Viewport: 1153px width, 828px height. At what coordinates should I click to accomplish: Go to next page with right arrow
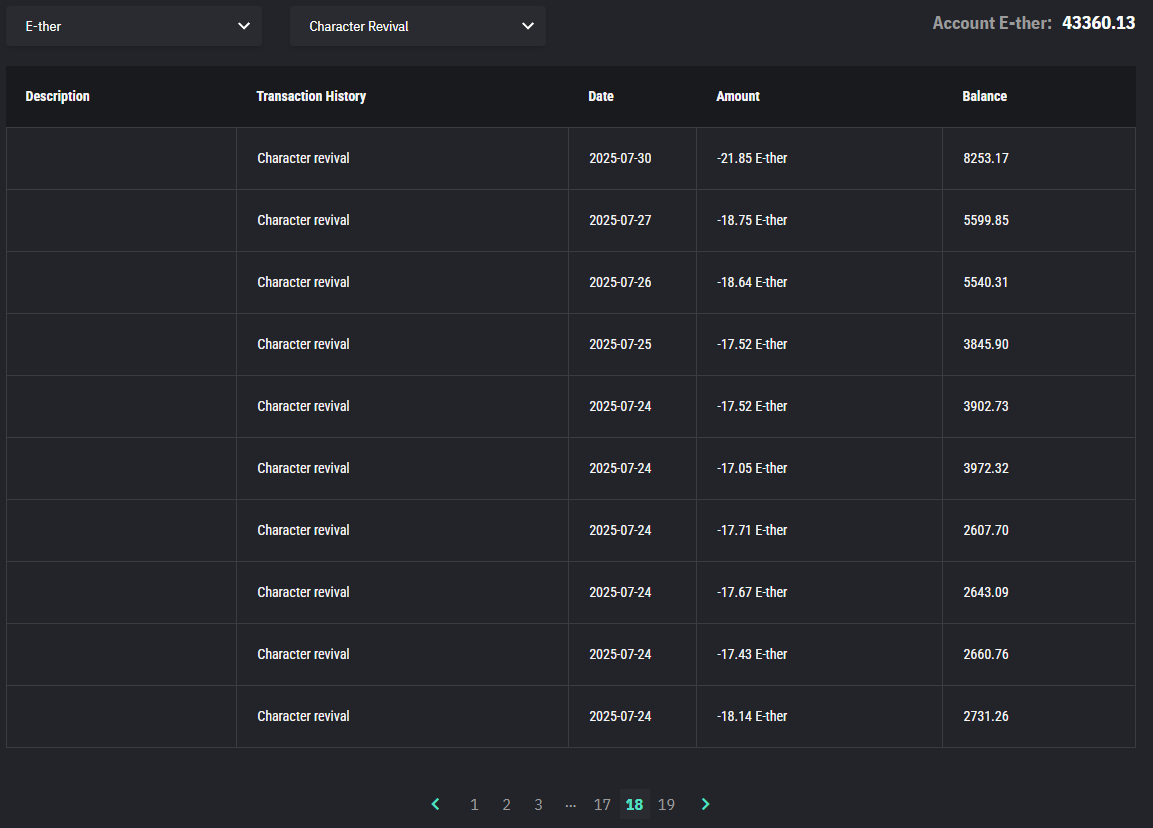click(705, 804)
